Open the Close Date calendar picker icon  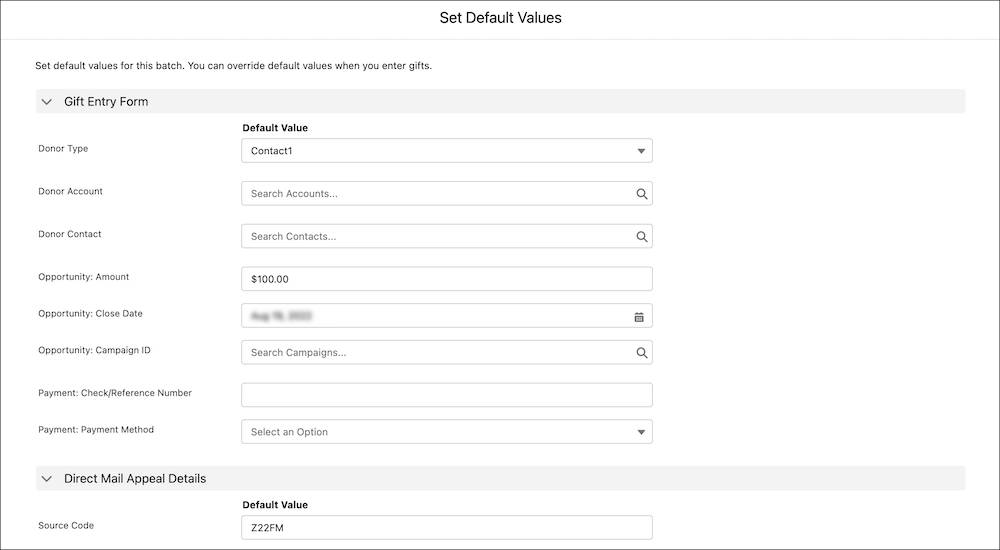(x=639, y=317)
